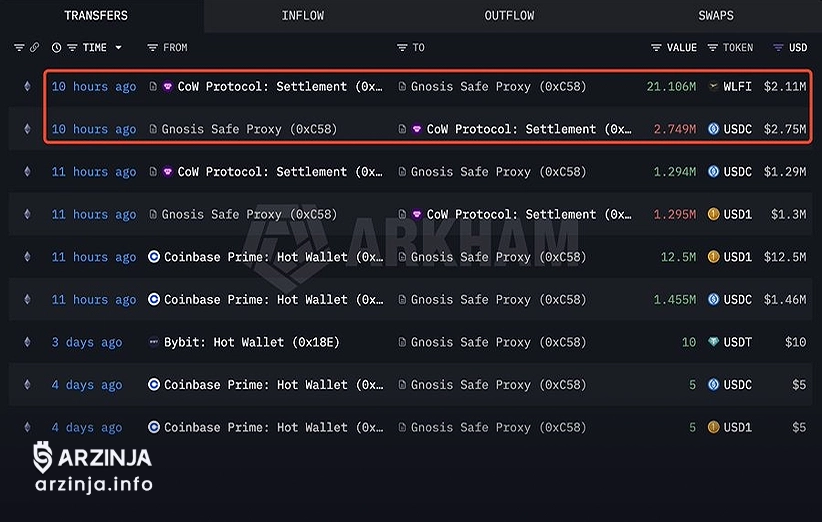The height and width of the screenshot is (522, 822).
Task: Switch to the OUTFLOW tab
Action: pos(509,15)
